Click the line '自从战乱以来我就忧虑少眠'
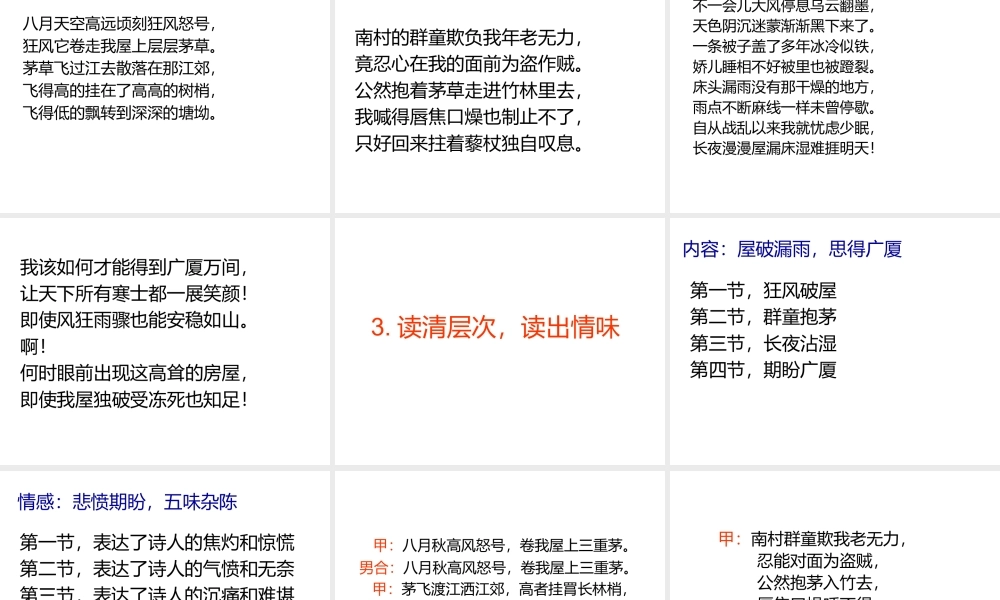The image size is (1000, 600). tap(784, 128)
